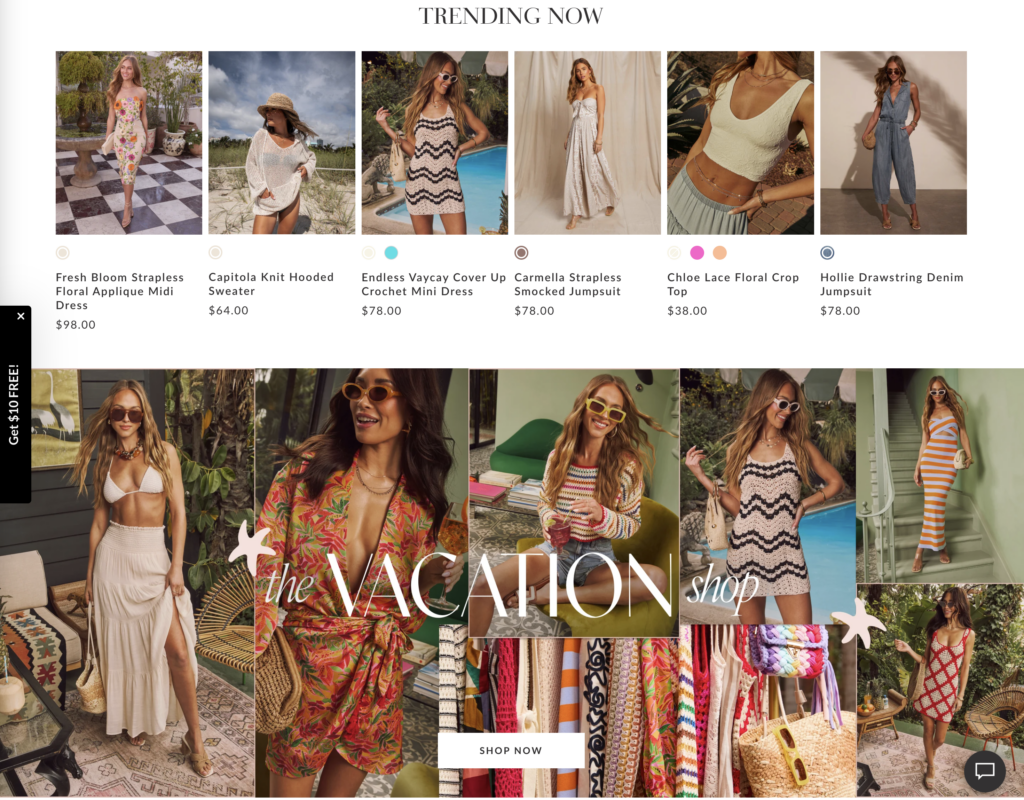
Task: Select pink swatch for Chloe Lace Crop Top
Action: (x=697, y=253)
